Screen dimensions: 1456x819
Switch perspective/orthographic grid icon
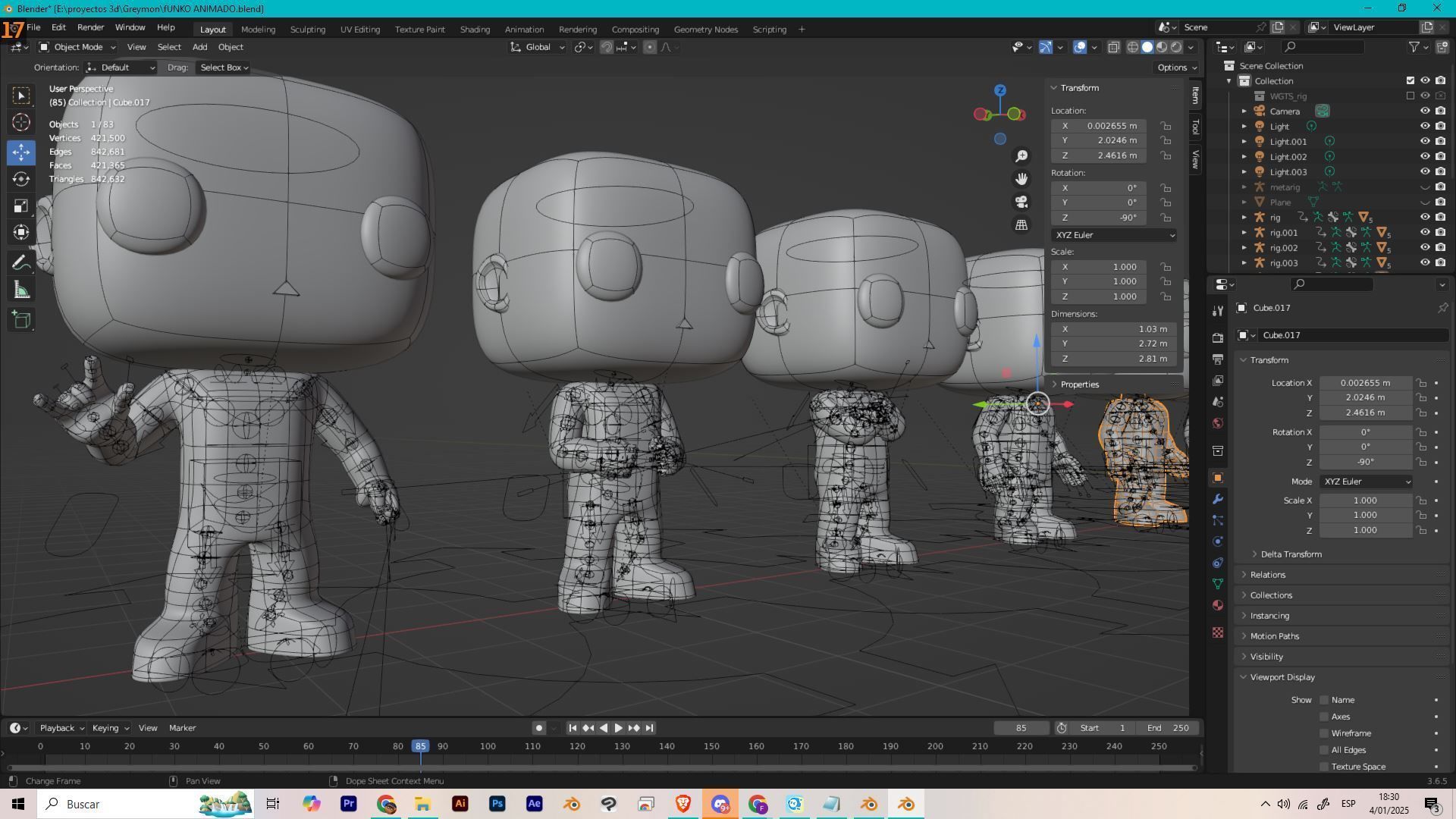(x=1021, y=224)
